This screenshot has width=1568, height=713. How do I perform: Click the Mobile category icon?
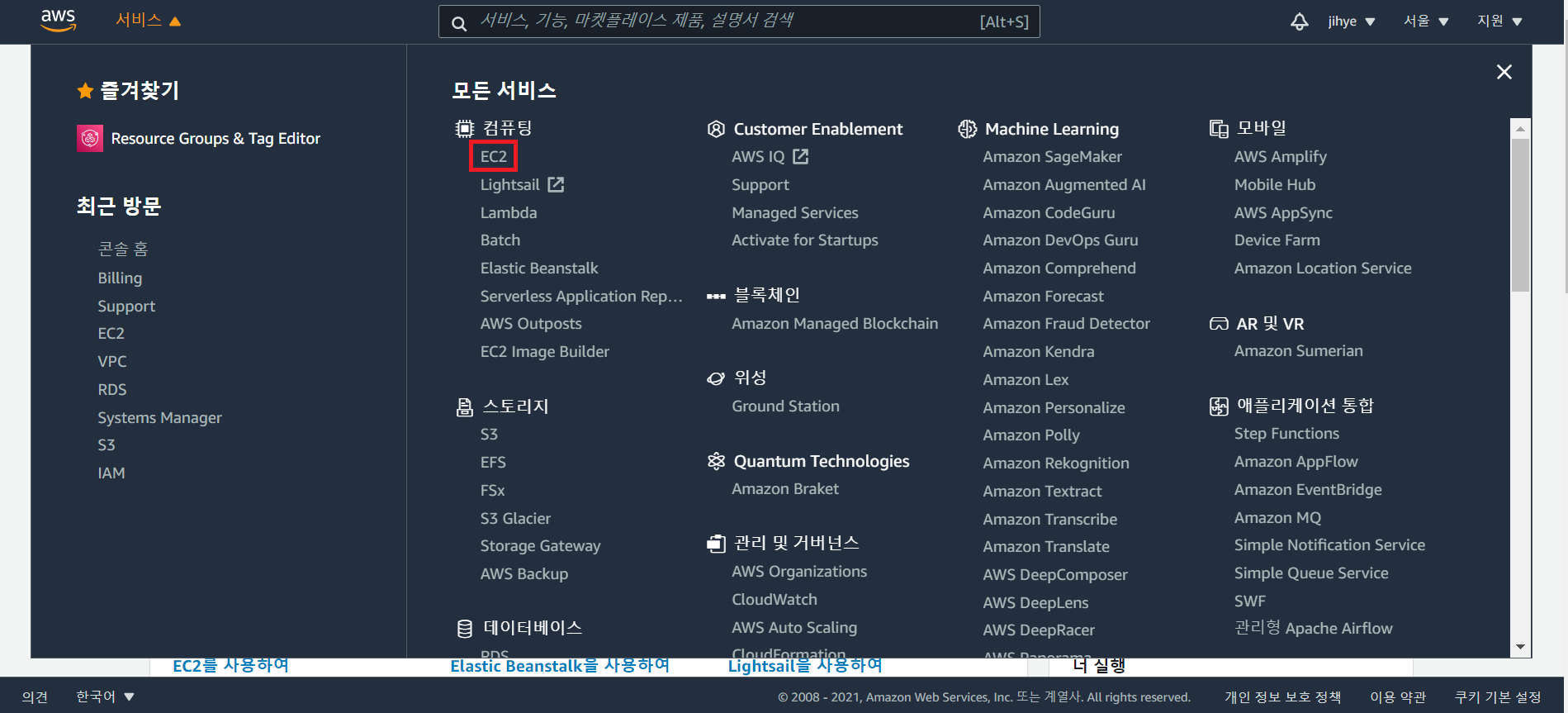(1219, 129)
